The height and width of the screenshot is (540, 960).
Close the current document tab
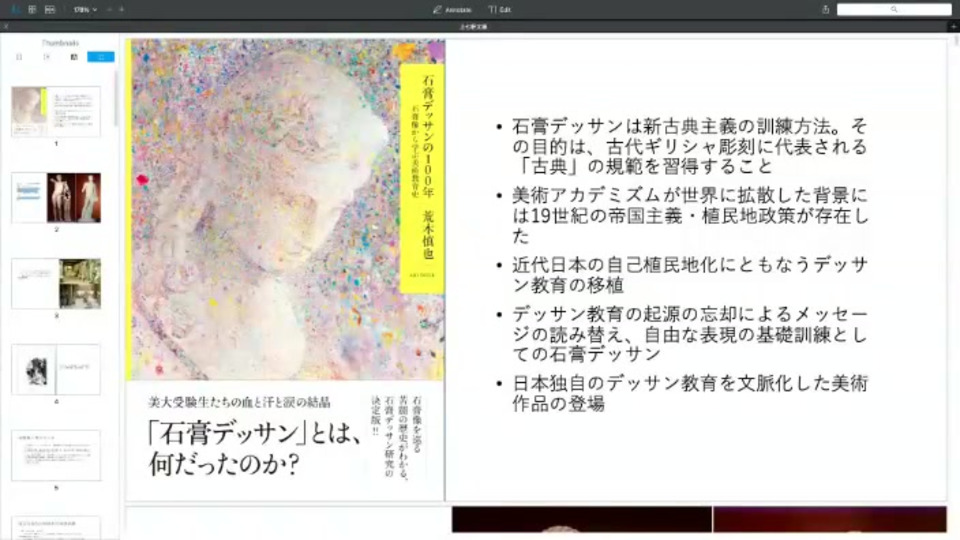pos(6,26)
